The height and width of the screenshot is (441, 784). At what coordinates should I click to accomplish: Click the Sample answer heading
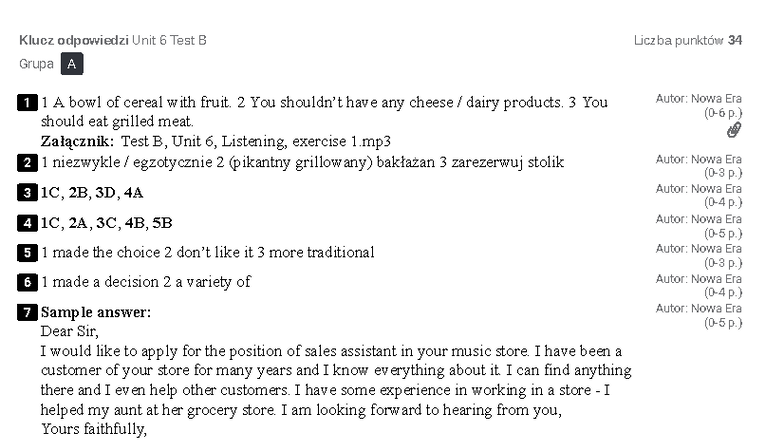(96, 312)
